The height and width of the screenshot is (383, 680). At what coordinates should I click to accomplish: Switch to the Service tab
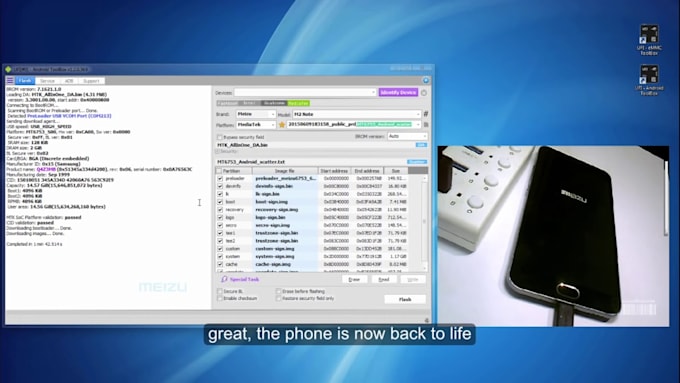click(x=47, y=81)
